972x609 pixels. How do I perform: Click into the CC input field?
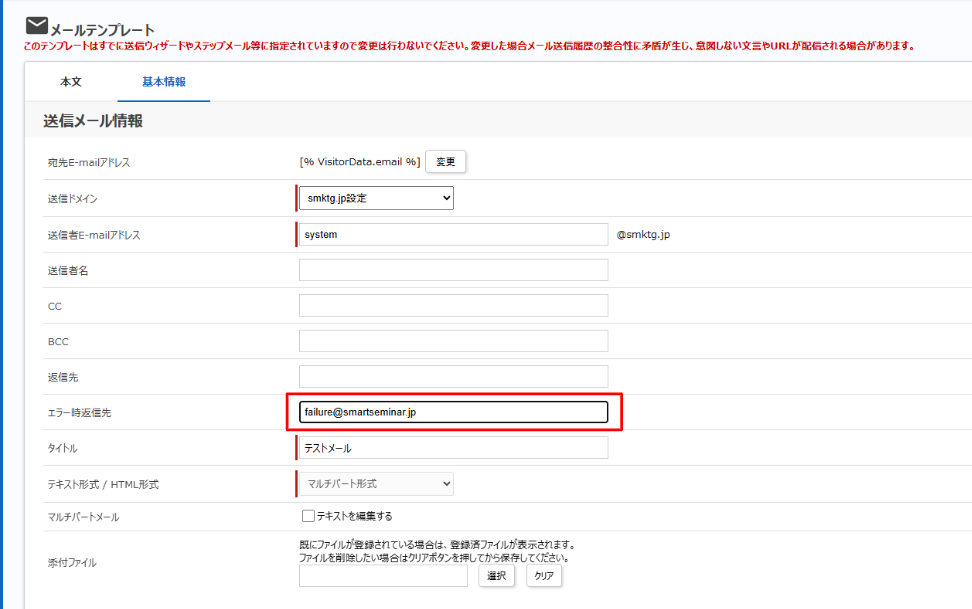(x=453, y=306)
